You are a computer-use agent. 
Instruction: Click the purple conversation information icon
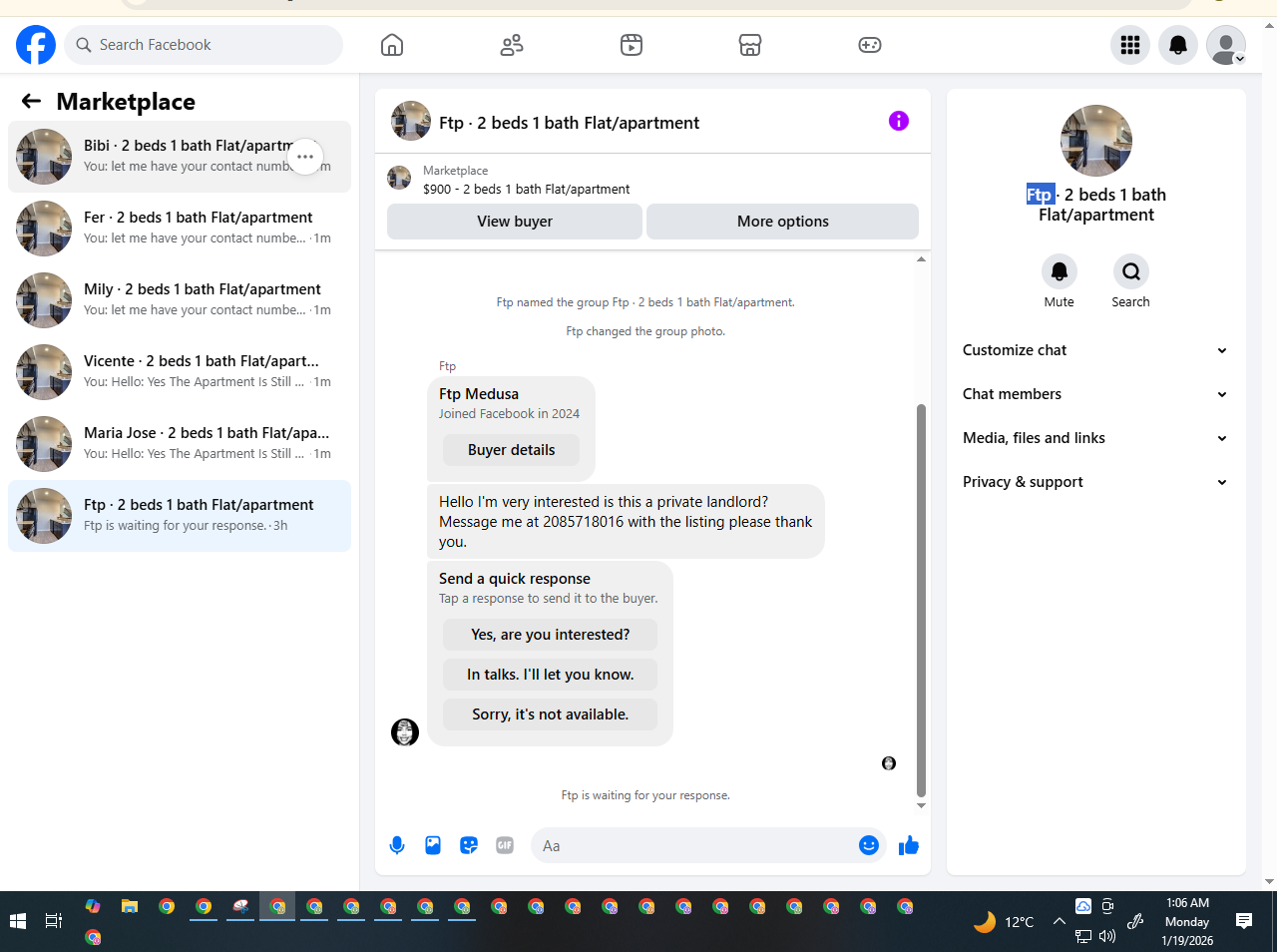(899, 121)
